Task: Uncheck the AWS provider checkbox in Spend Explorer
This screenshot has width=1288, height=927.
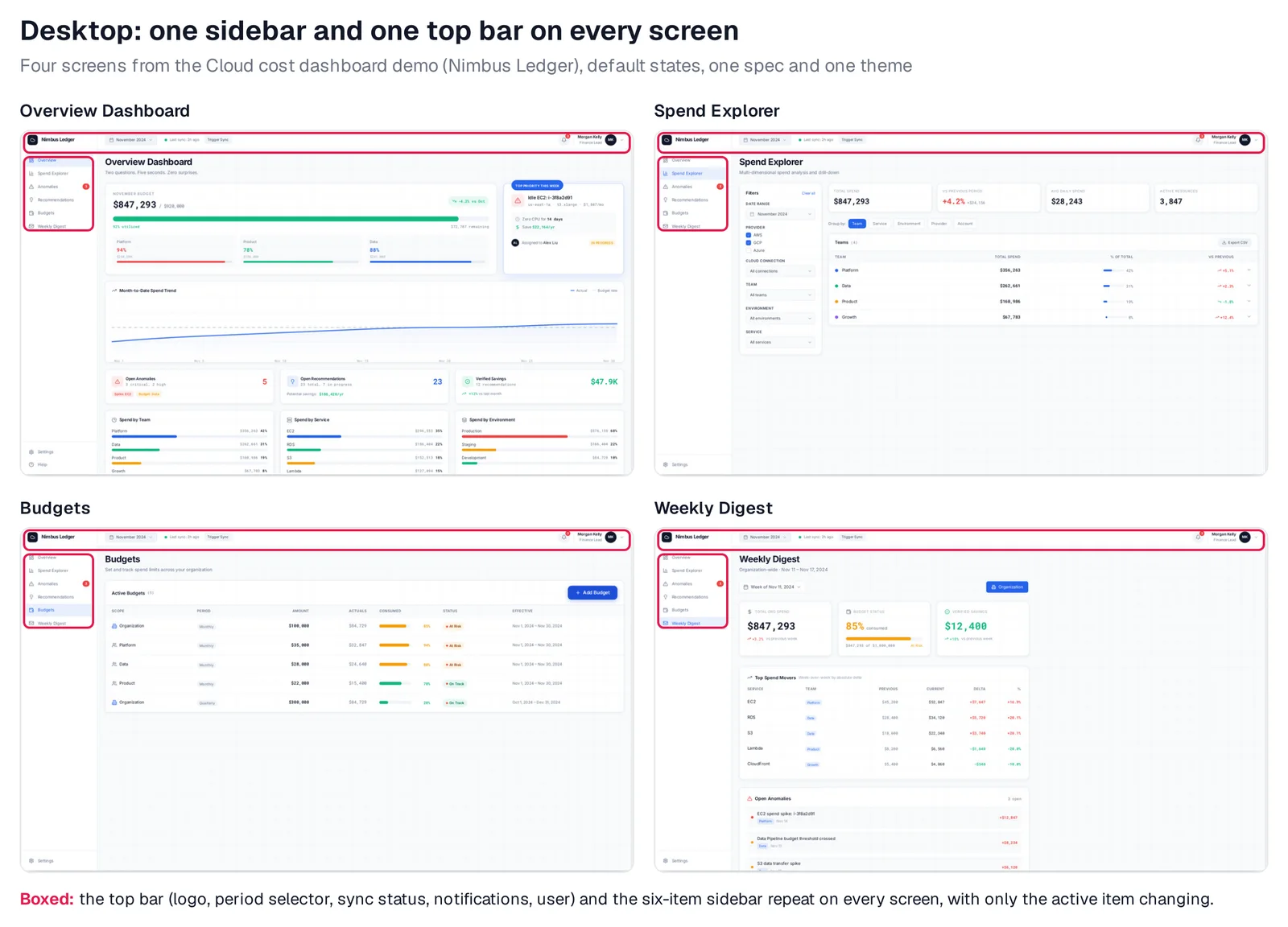Action: click(749, 235)
